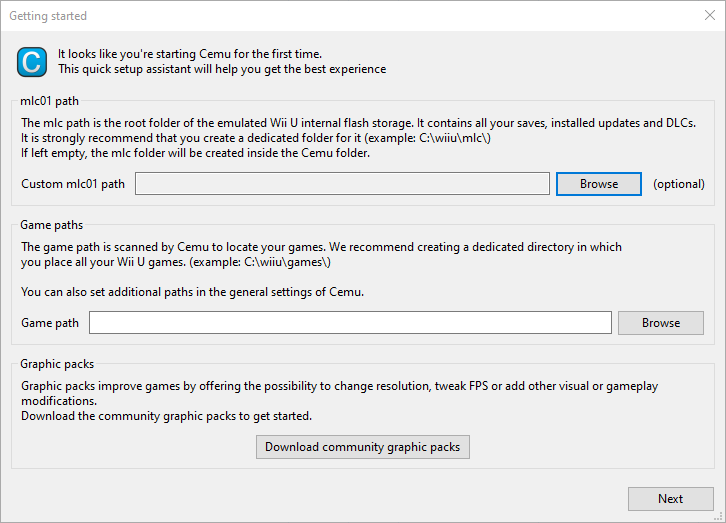Click the line "It is strongly recommend that you create"
The width and height of the screenshot is (726, 523).
point(256,138)
